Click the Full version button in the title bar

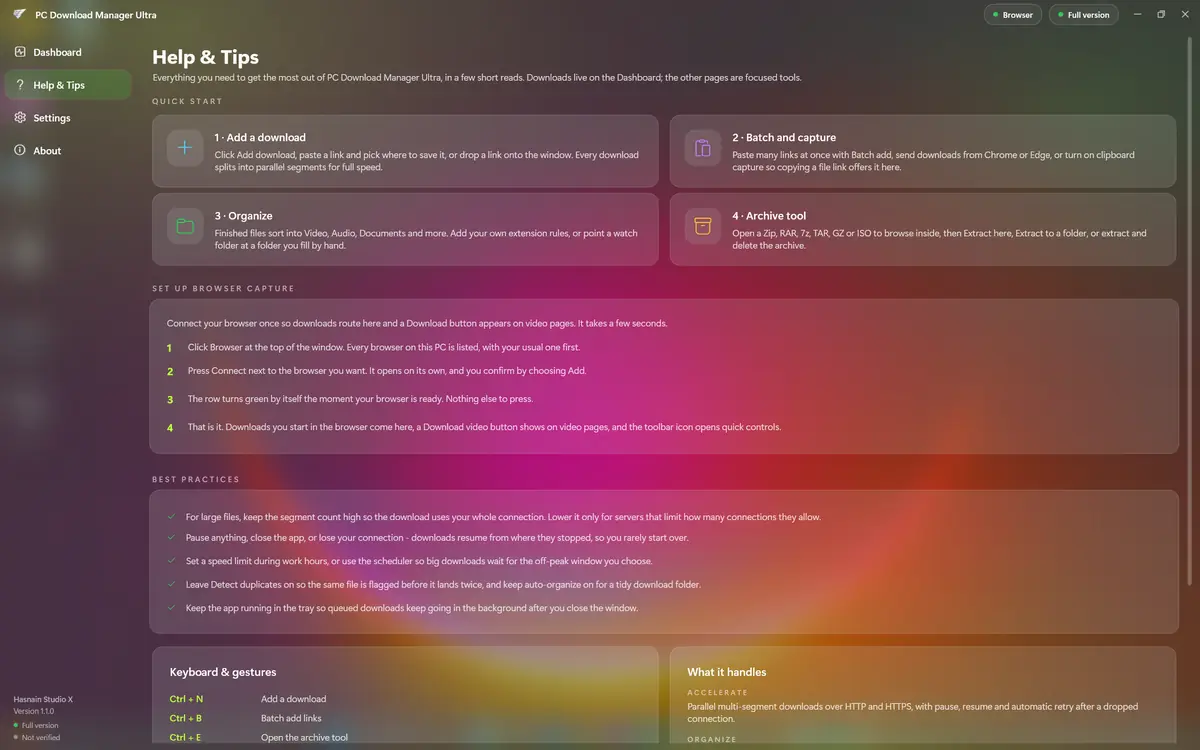coord(1083,15)
